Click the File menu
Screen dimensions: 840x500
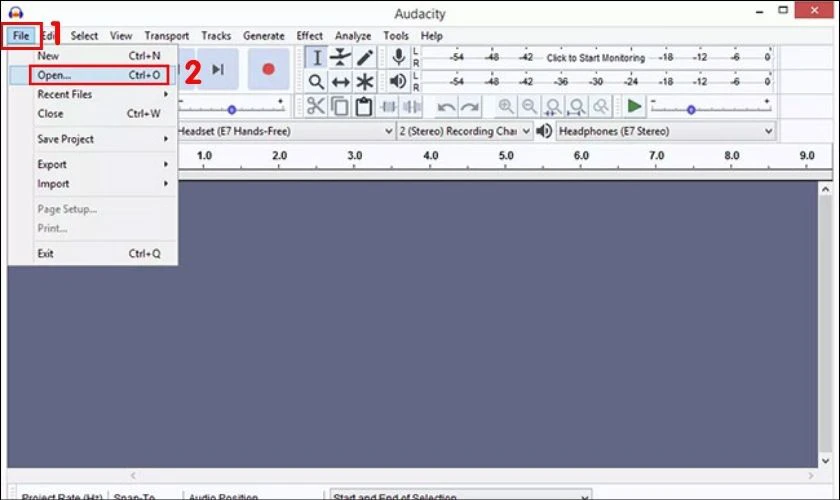[21, 36]
